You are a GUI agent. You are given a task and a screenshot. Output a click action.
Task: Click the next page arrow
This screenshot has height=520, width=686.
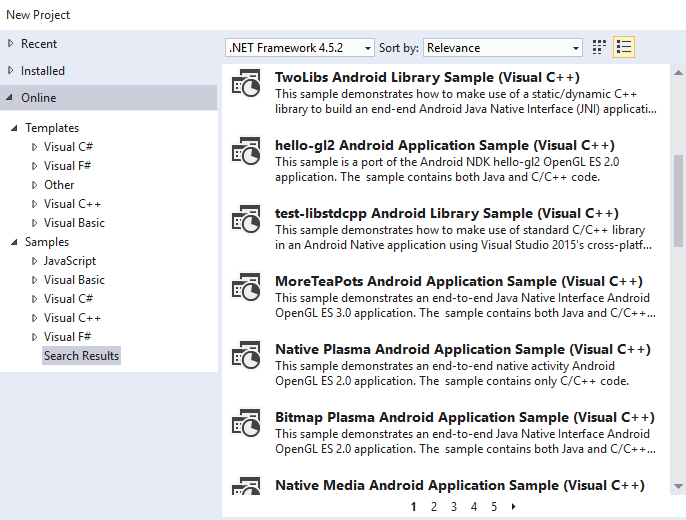514,507
